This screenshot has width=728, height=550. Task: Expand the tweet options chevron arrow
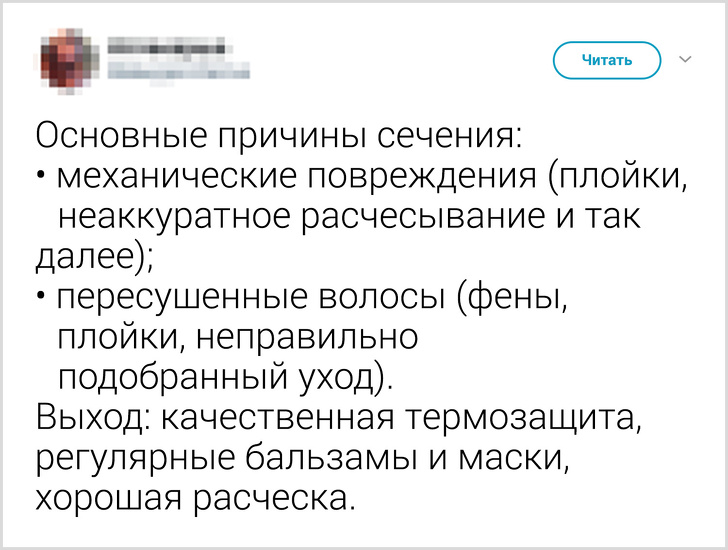pyautogui.click(x=686, y=60)
